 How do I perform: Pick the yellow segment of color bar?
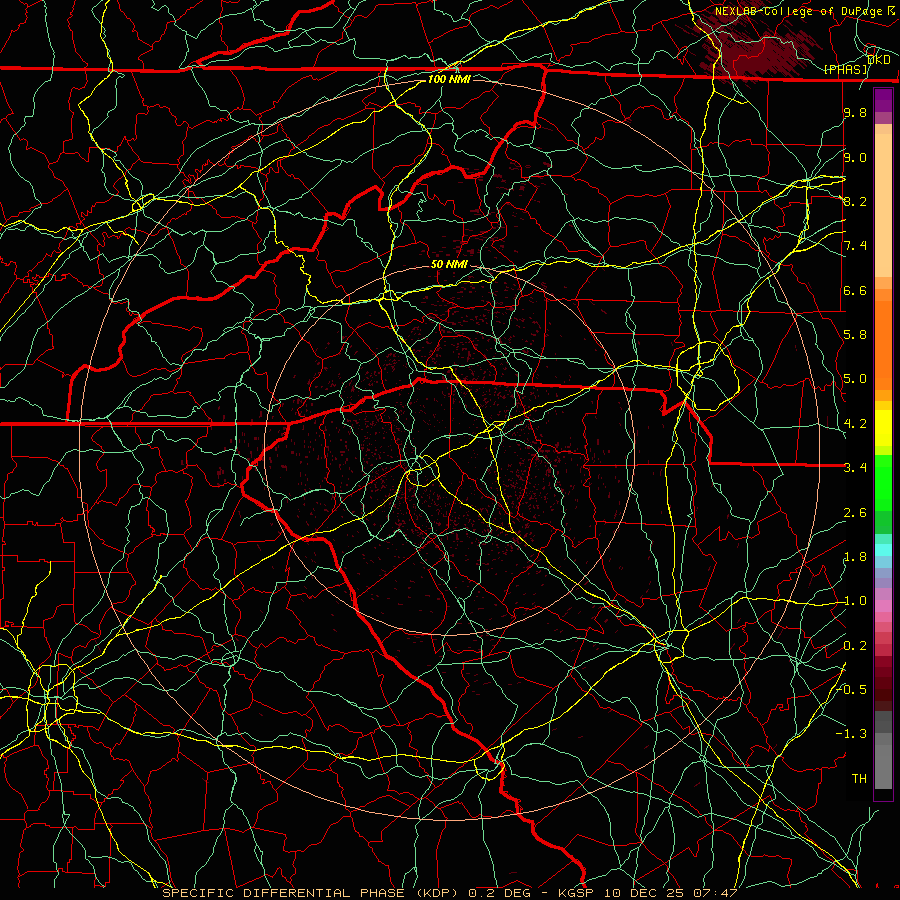[883, 428]
